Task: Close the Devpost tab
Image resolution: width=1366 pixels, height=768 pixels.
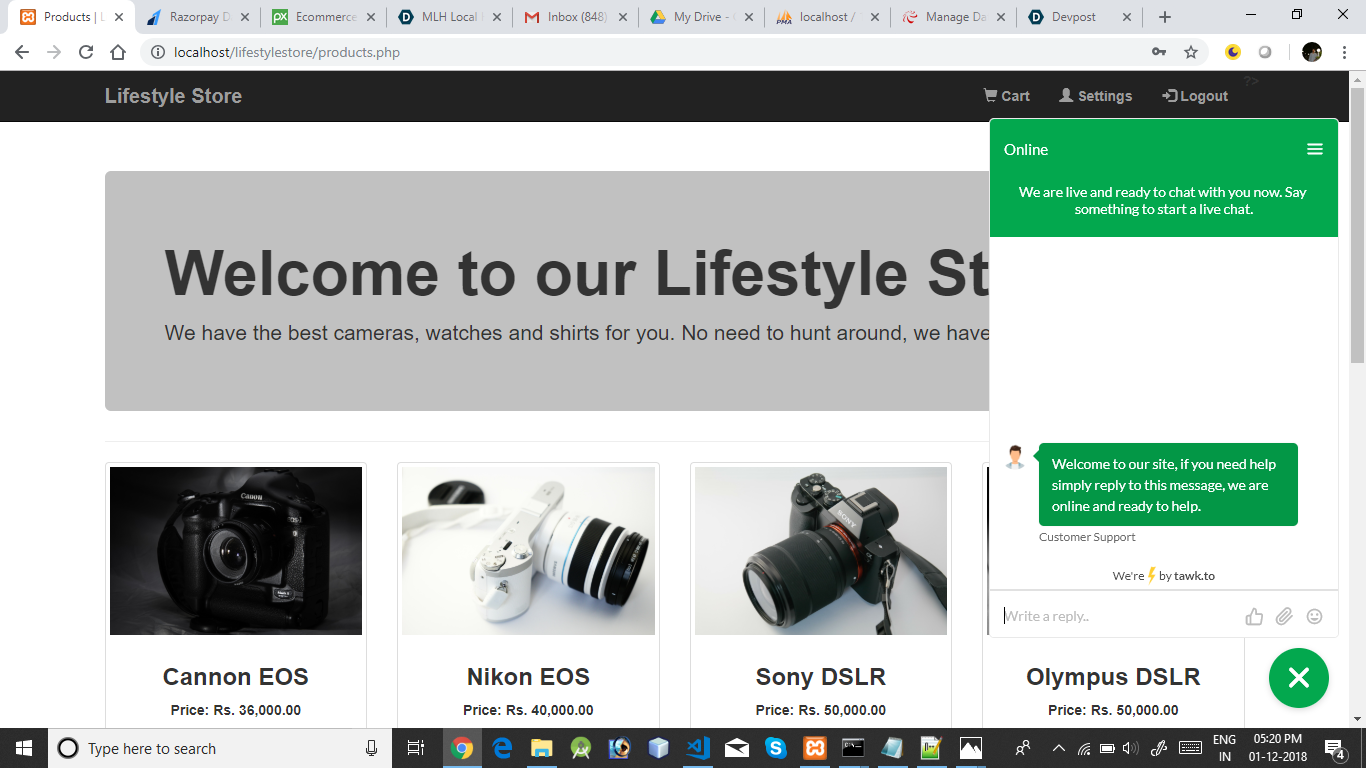Action: pyautogui.click(x=1127, y=17)
